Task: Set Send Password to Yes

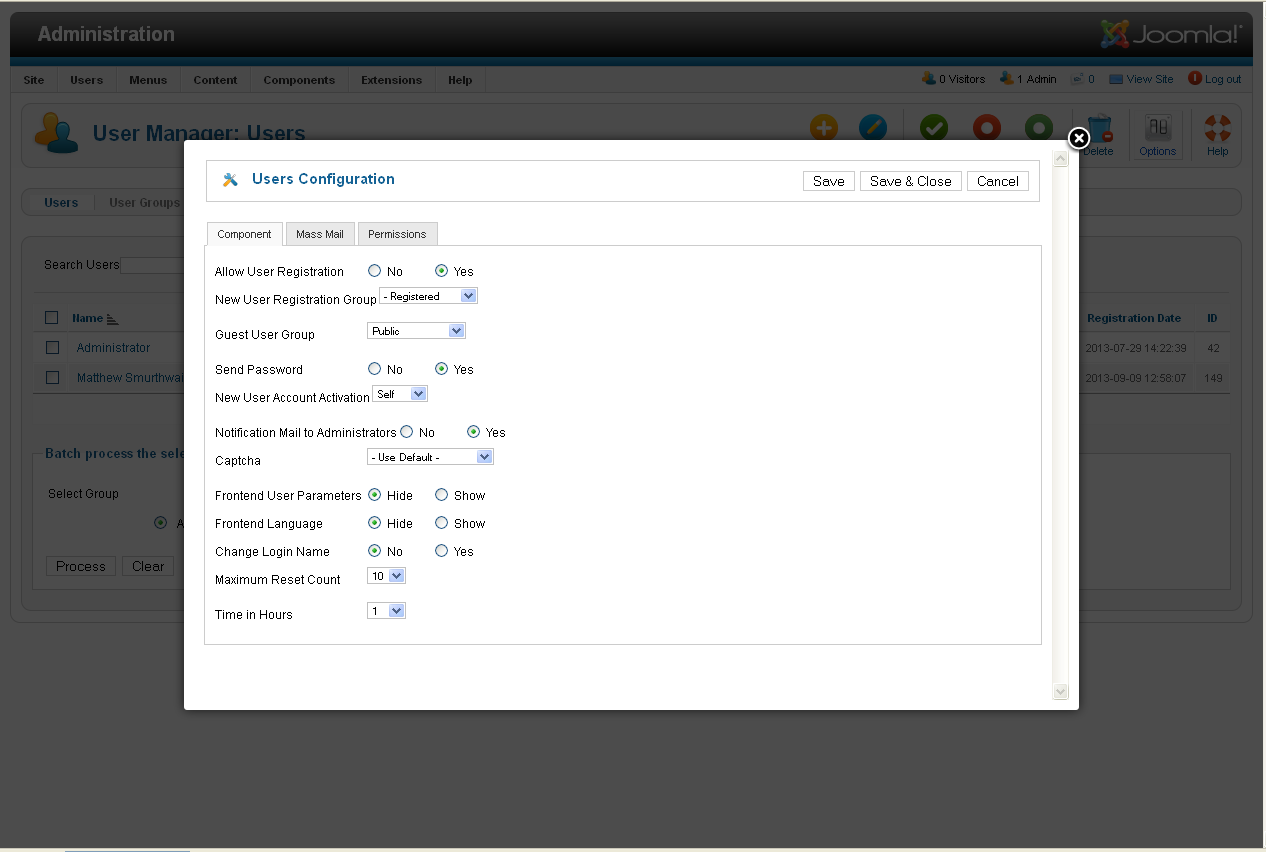Action: pyautogui.click(x=441, y=368)
